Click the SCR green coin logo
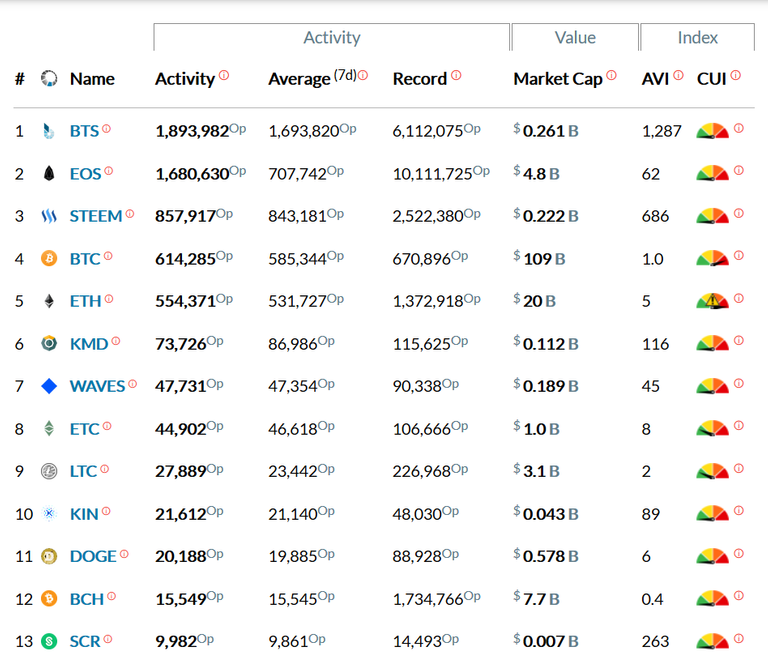This screenshot has height=668, width=768. pyautogui.click(x=48, y=641)
